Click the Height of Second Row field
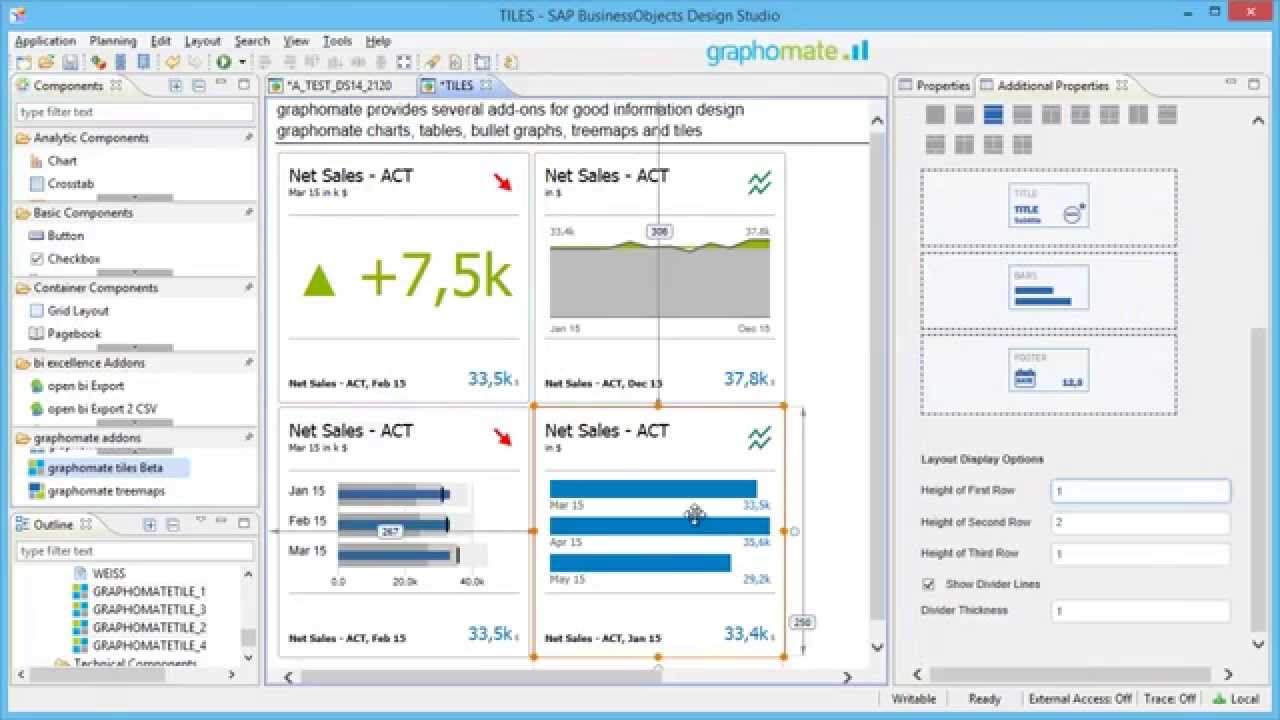 1140,522
